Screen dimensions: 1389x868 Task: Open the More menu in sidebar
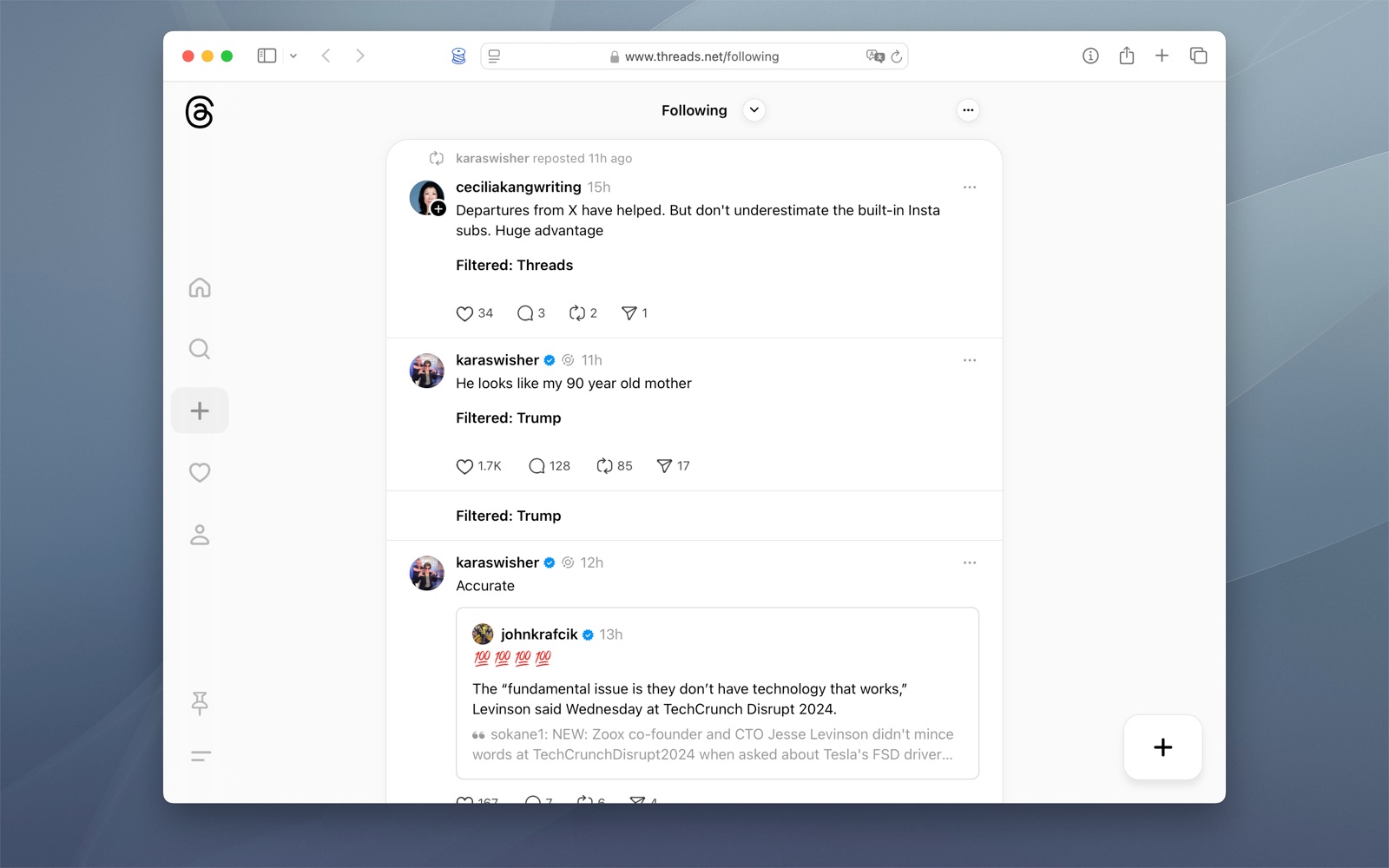pos(201,756)
